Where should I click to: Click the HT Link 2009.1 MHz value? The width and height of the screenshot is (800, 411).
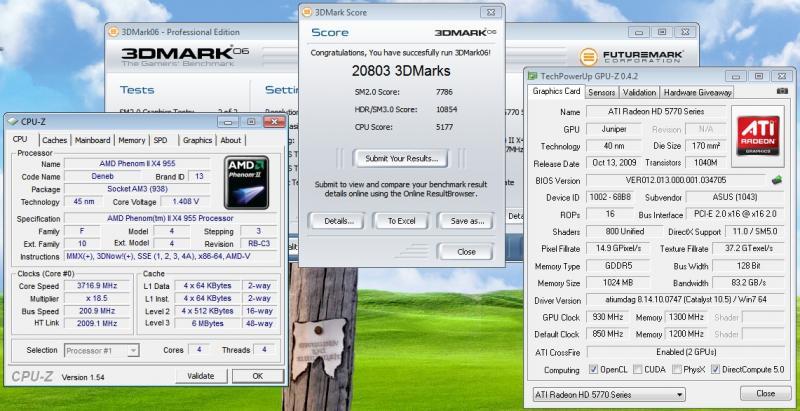click(97, 323)
